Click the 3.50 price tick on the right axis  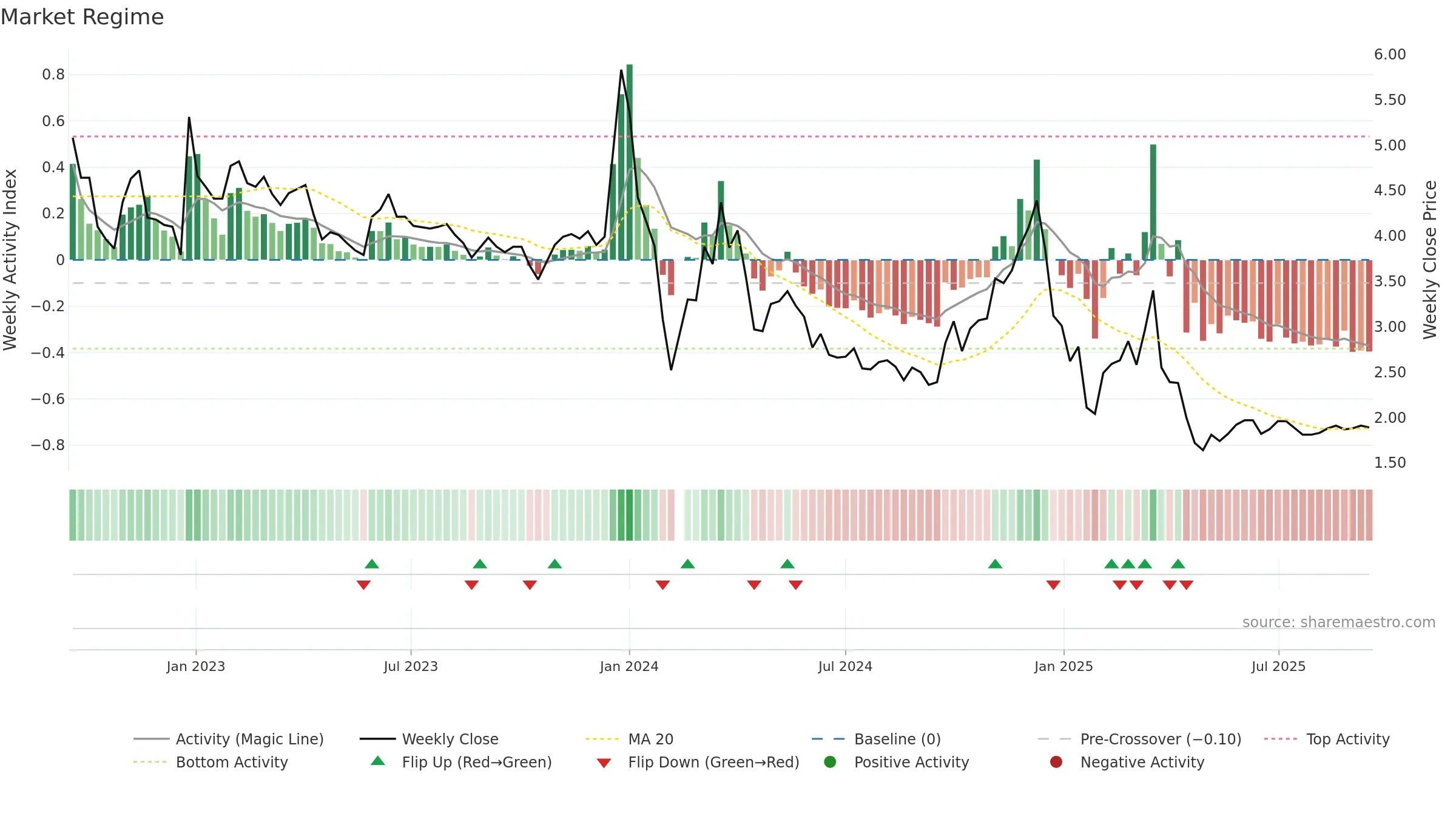tap(1390, 281)
